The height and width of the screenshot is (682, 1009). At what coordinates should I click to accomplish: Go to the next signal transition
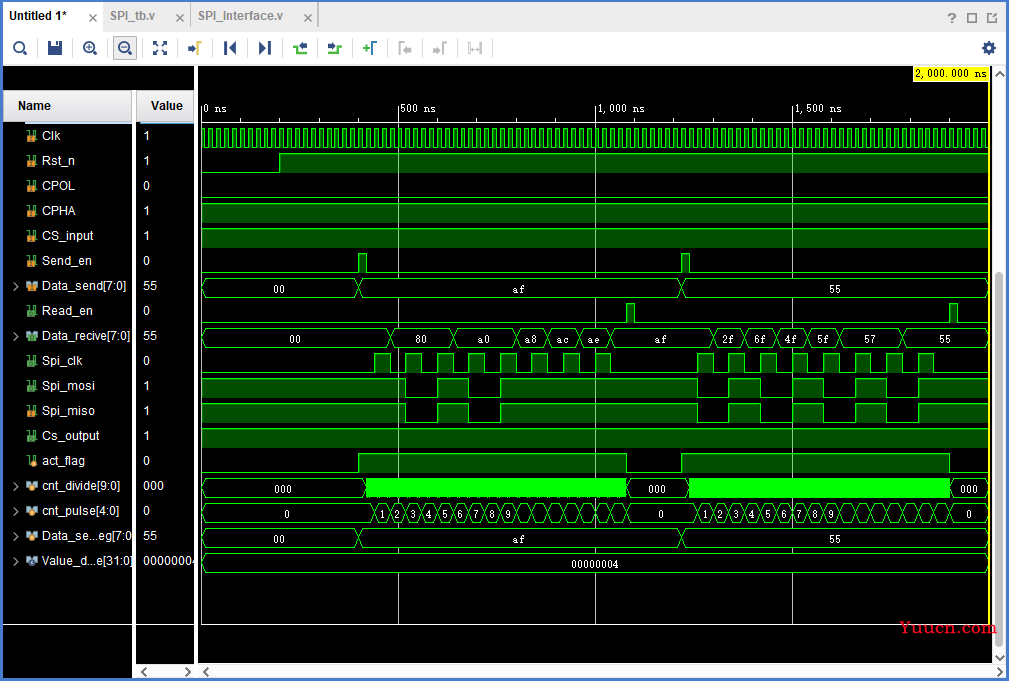[x=334, y=48]
